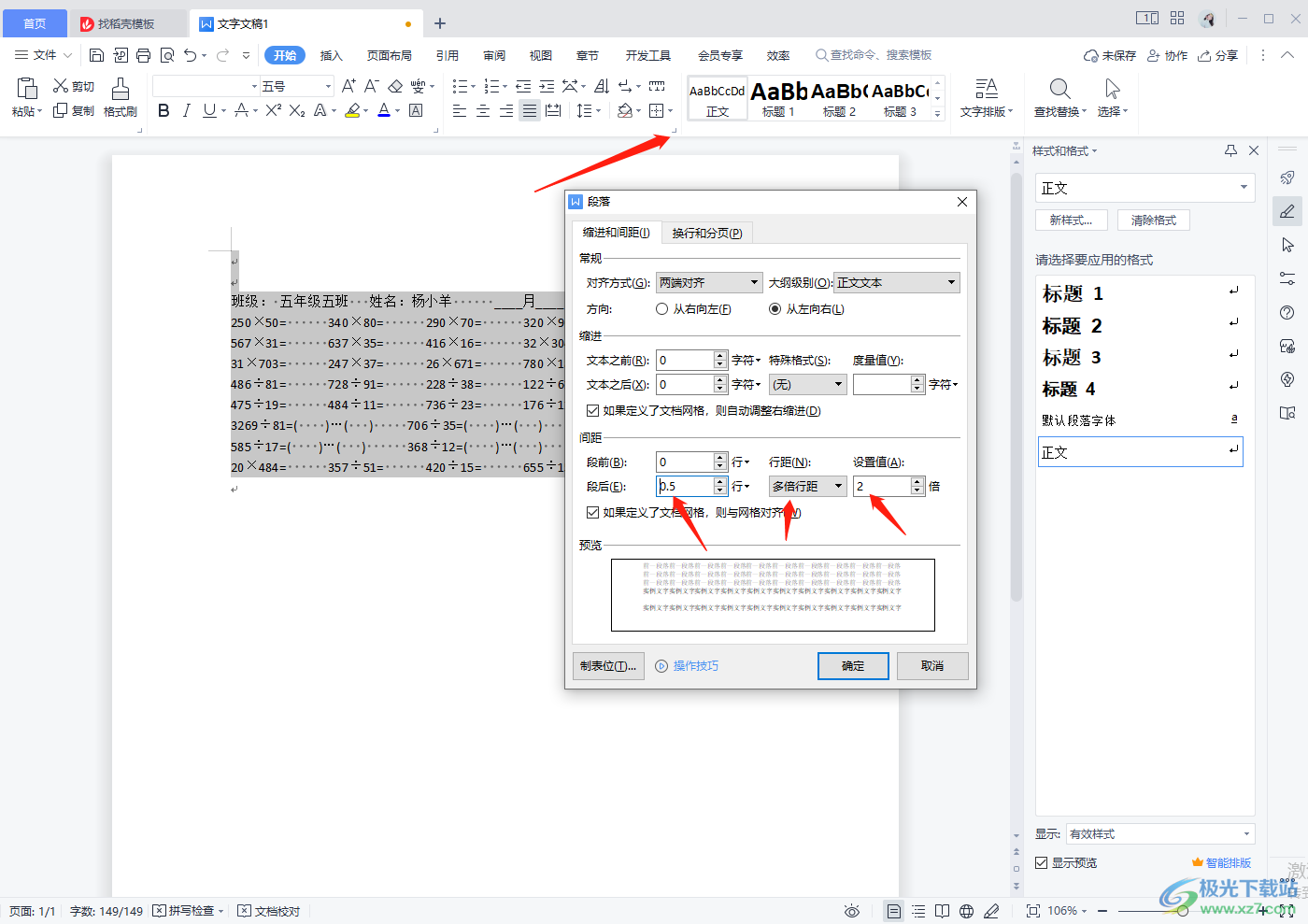Open Find and Replace (查找替换)
This screenshot has width=1308, height=924.
(1059, 97)
